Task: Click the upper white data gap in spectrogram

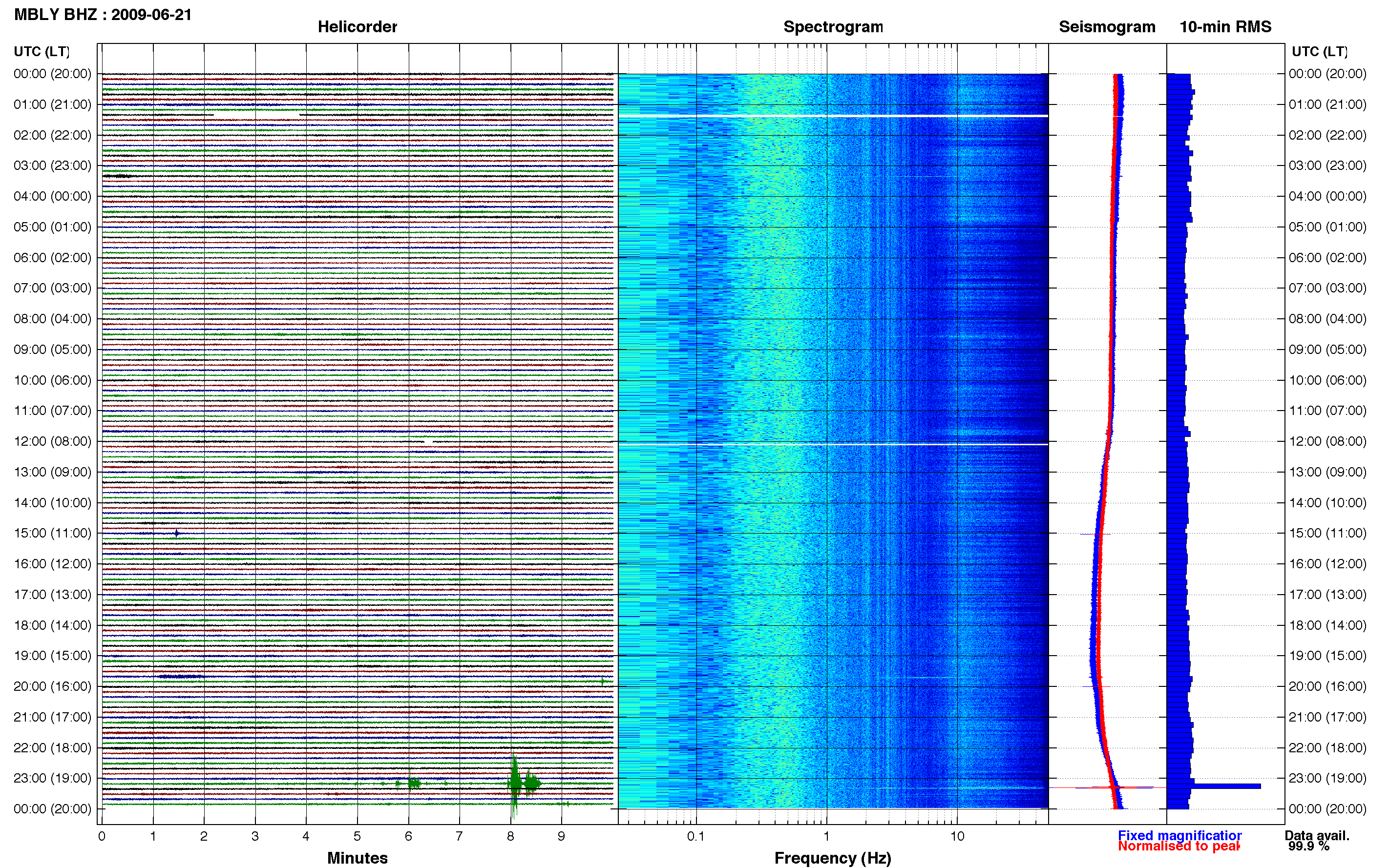Action: point(833,116)
